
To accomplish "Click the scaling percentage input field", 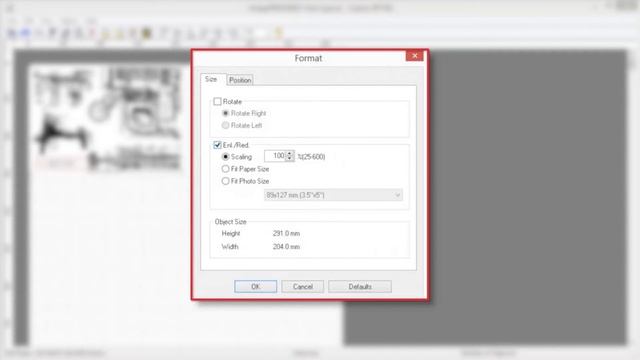I will (x=275, y=156).
